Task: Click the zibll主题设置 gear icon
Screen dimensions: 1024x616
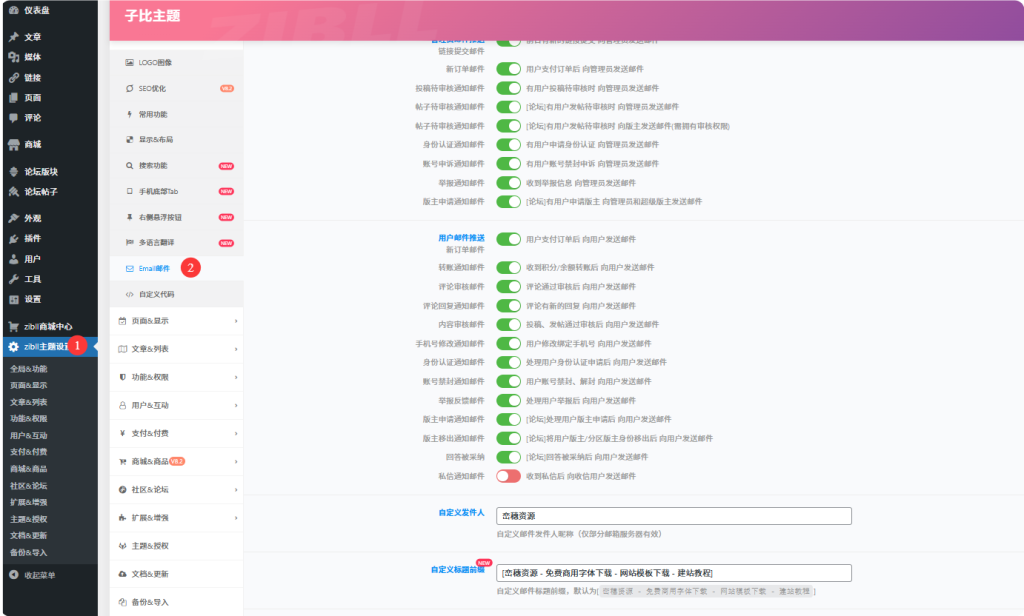Action: (x=14, y=347)
